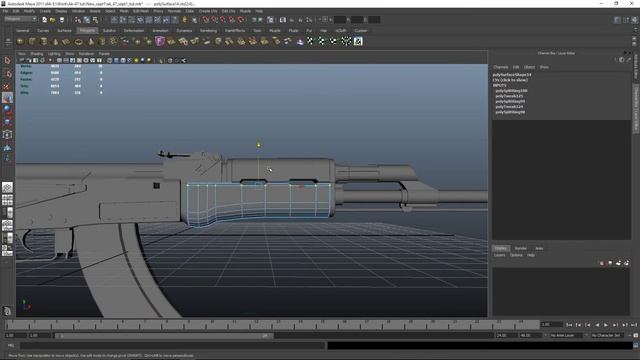Click polySurfaceShape14 node name
Screen dimensions: 640x360
coord(511,75)
